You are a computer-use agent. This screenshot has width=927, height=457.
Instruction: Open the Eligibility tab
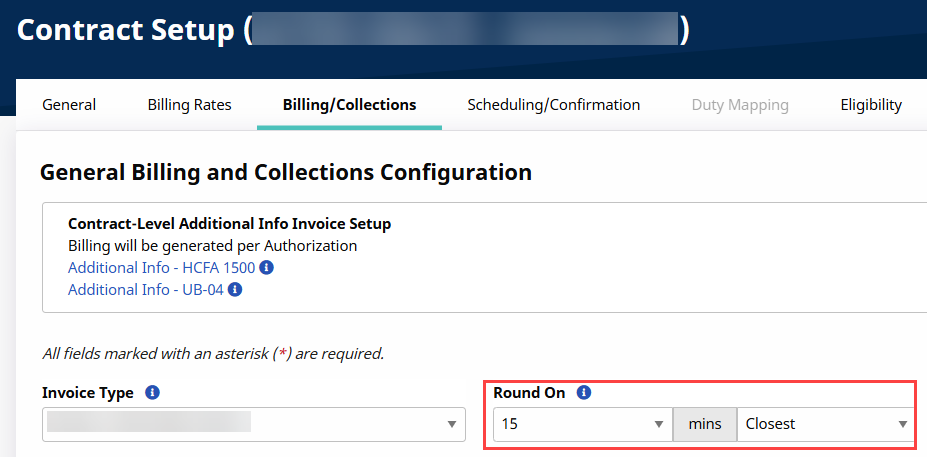[871, 105]
